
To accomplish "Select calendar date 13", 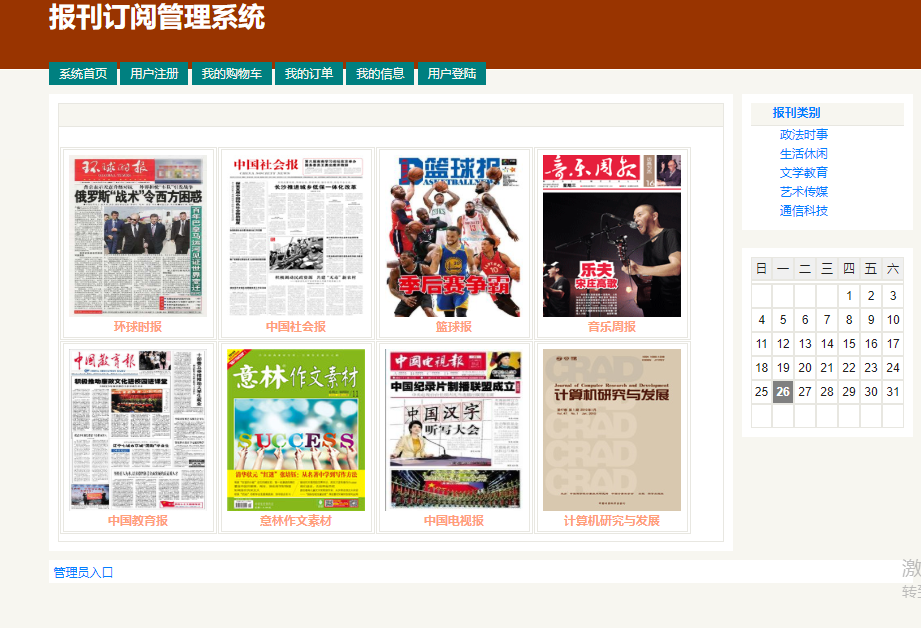I will tap(805, 344).
